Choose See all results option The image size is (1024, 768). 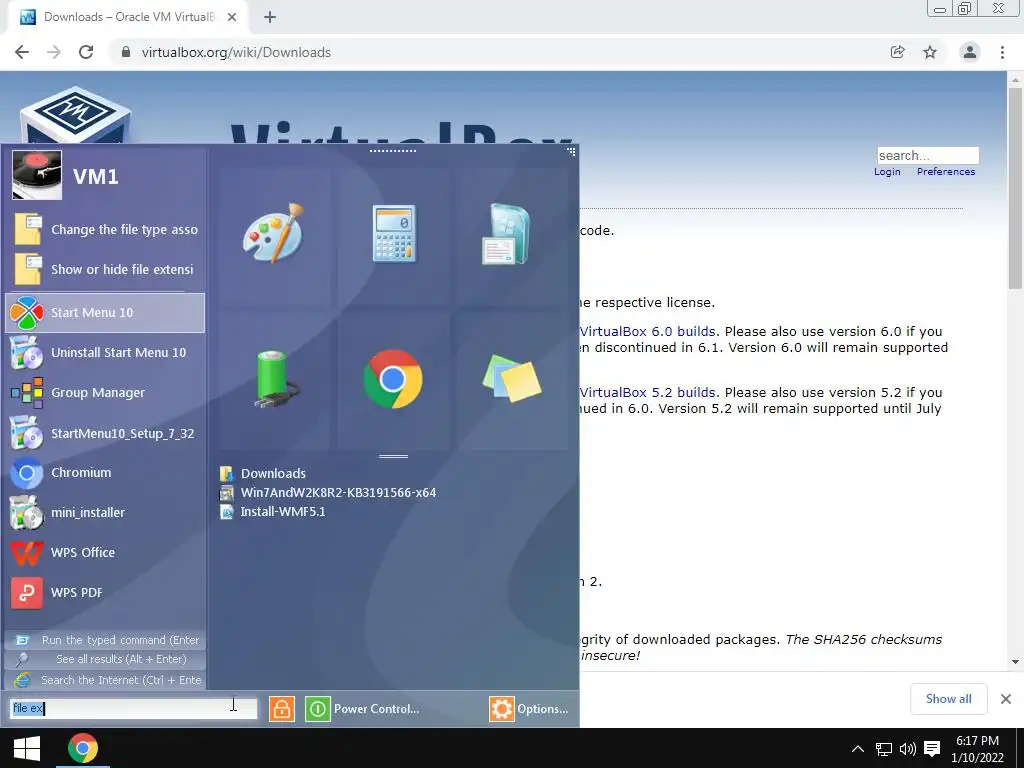(x=105, y=660)
